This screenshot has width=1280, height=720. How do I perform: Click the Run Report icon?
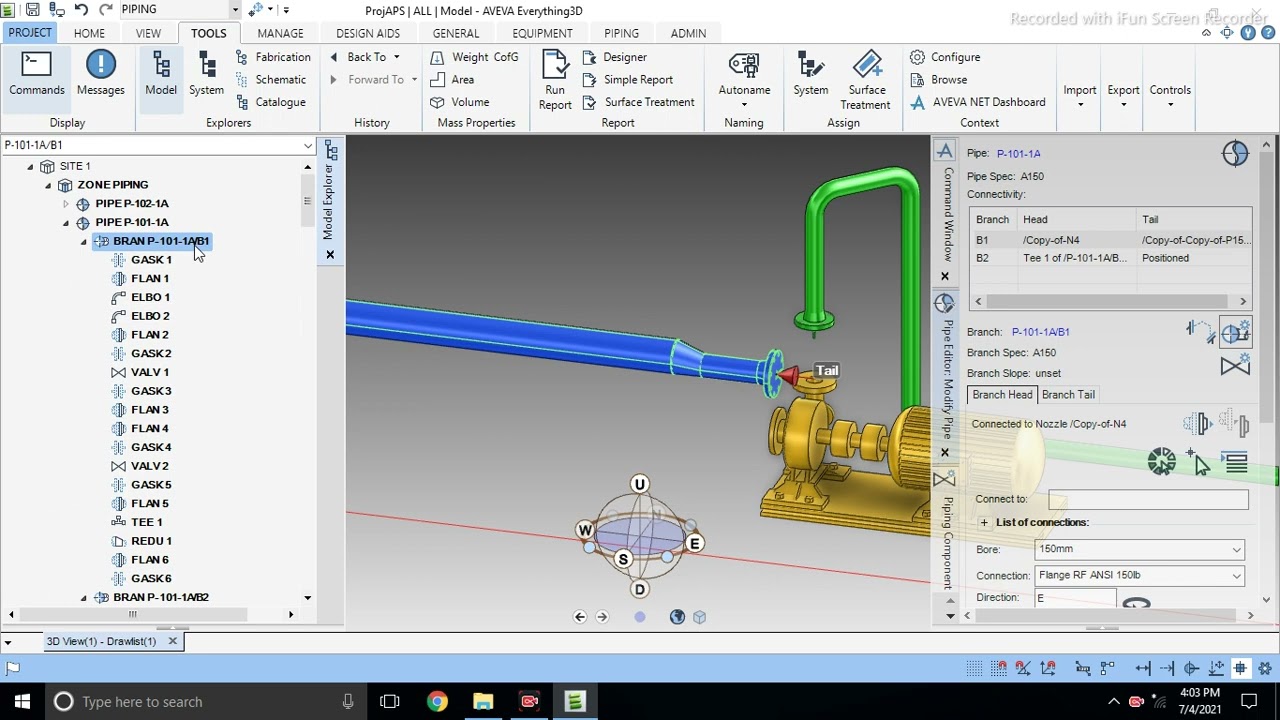555,80
